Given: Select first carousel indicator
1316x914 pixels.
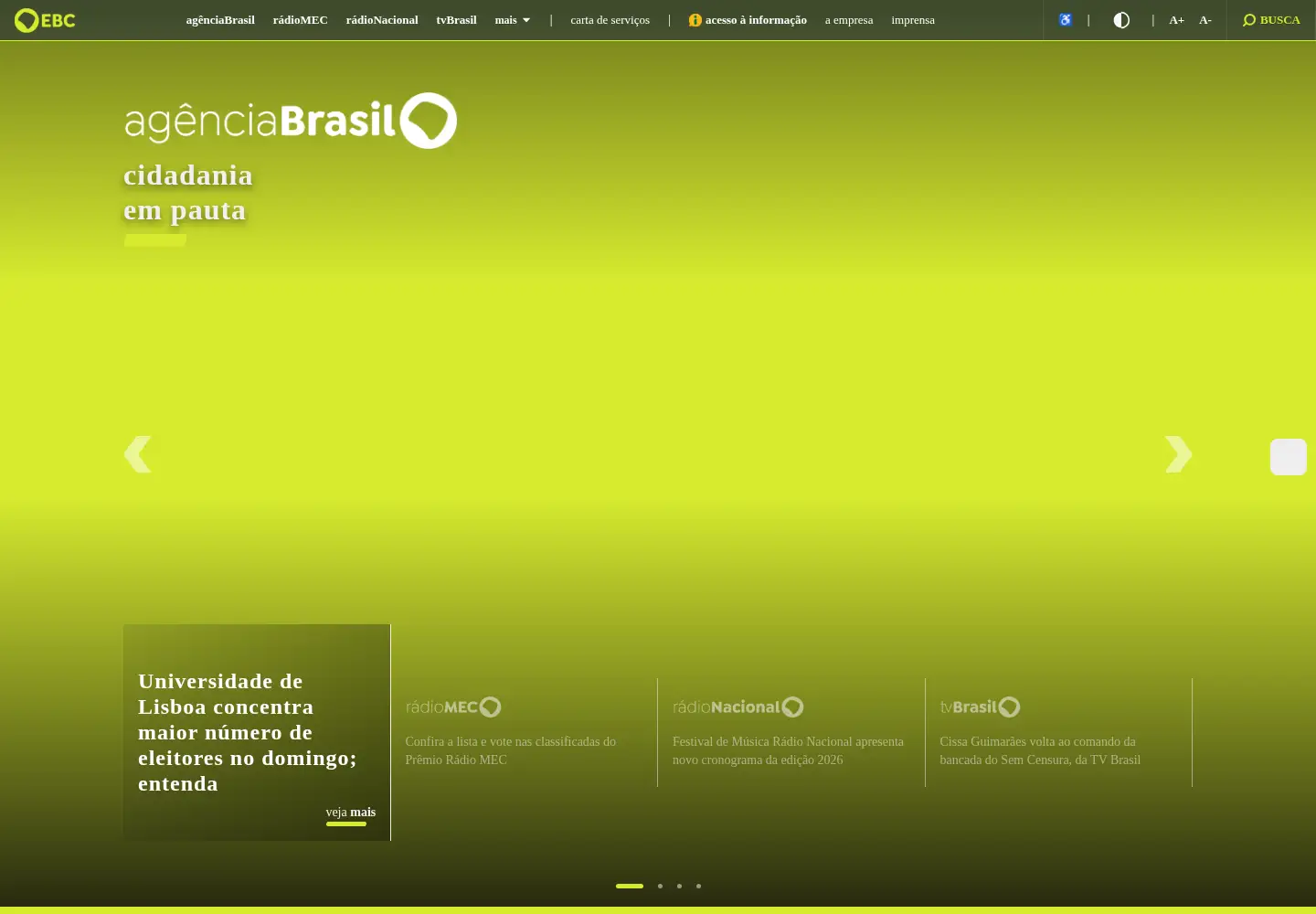Looking at the screenshot, I should [630, 886].
